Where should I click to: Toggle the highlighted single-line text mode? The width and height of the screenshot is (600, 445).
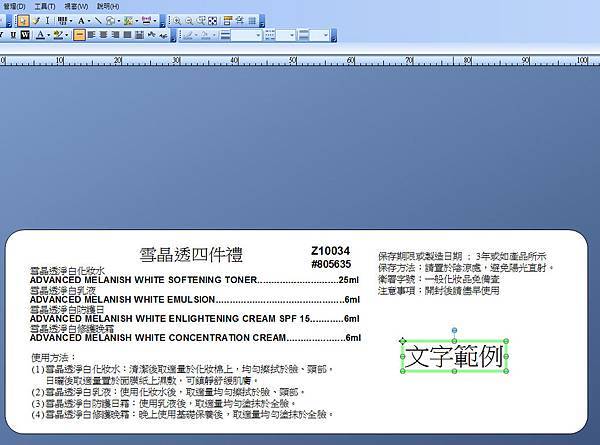[x=79, y=35]
